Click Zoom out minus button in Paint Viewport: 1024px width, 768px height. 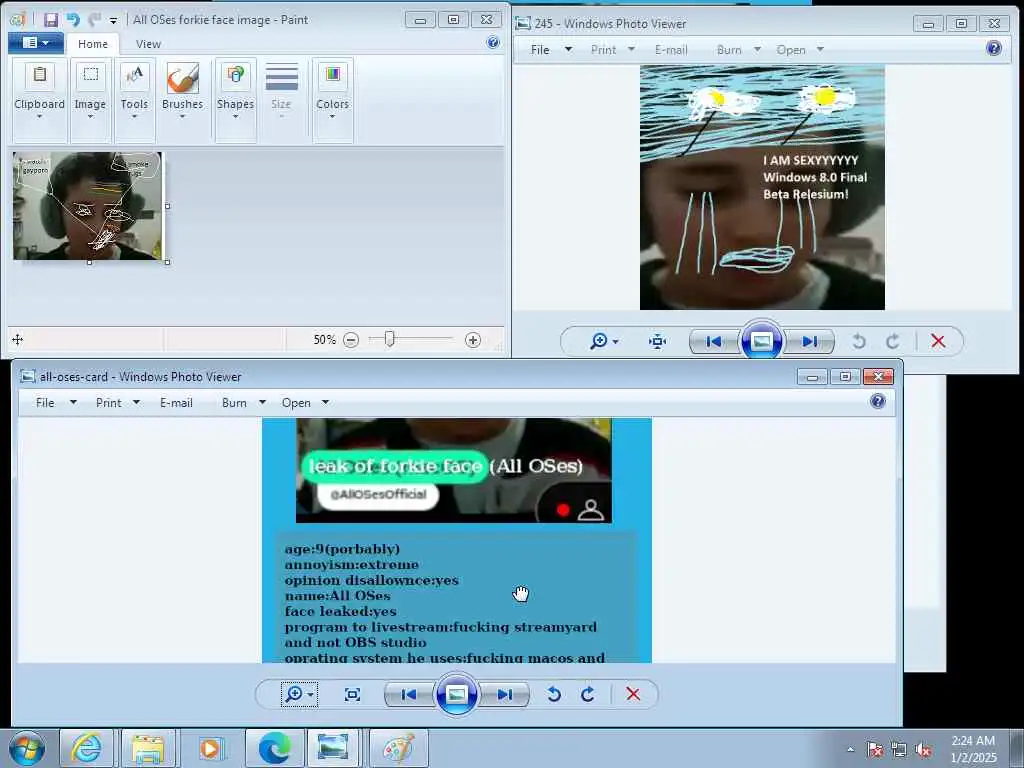pos(351,340)
